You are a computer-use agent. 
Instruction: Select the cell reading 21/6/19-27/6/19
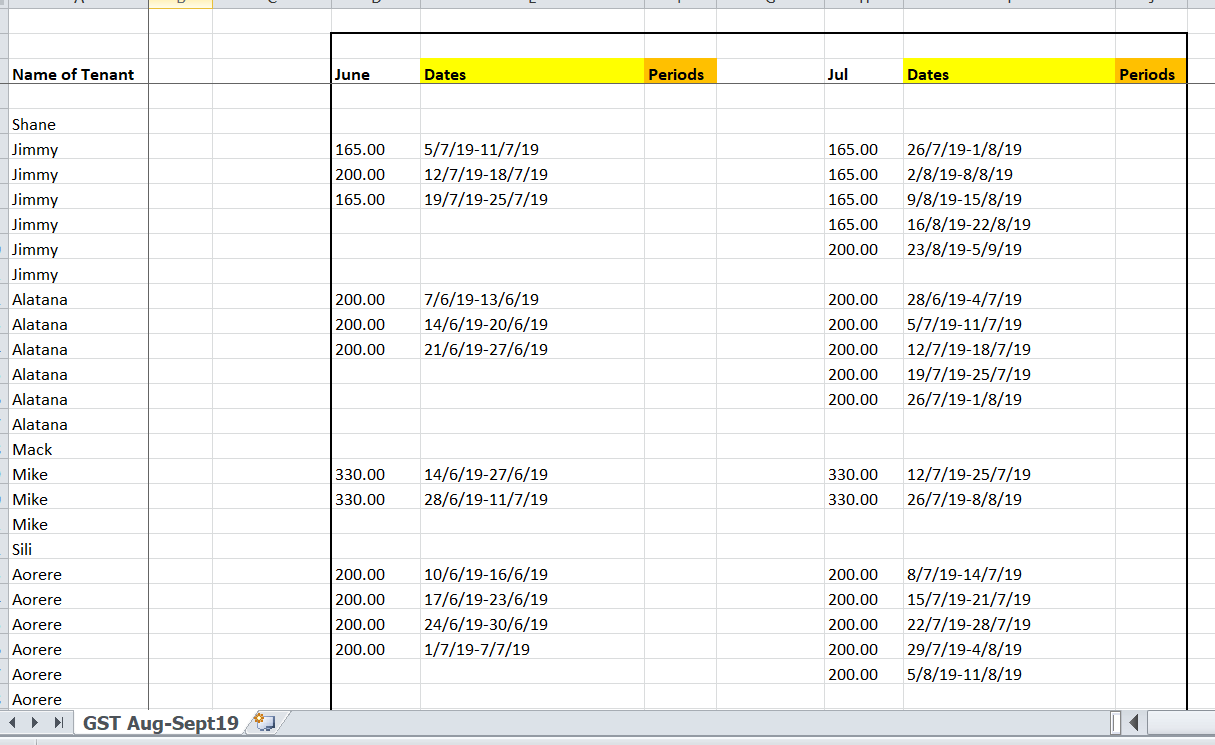click(x=532, y=346)
